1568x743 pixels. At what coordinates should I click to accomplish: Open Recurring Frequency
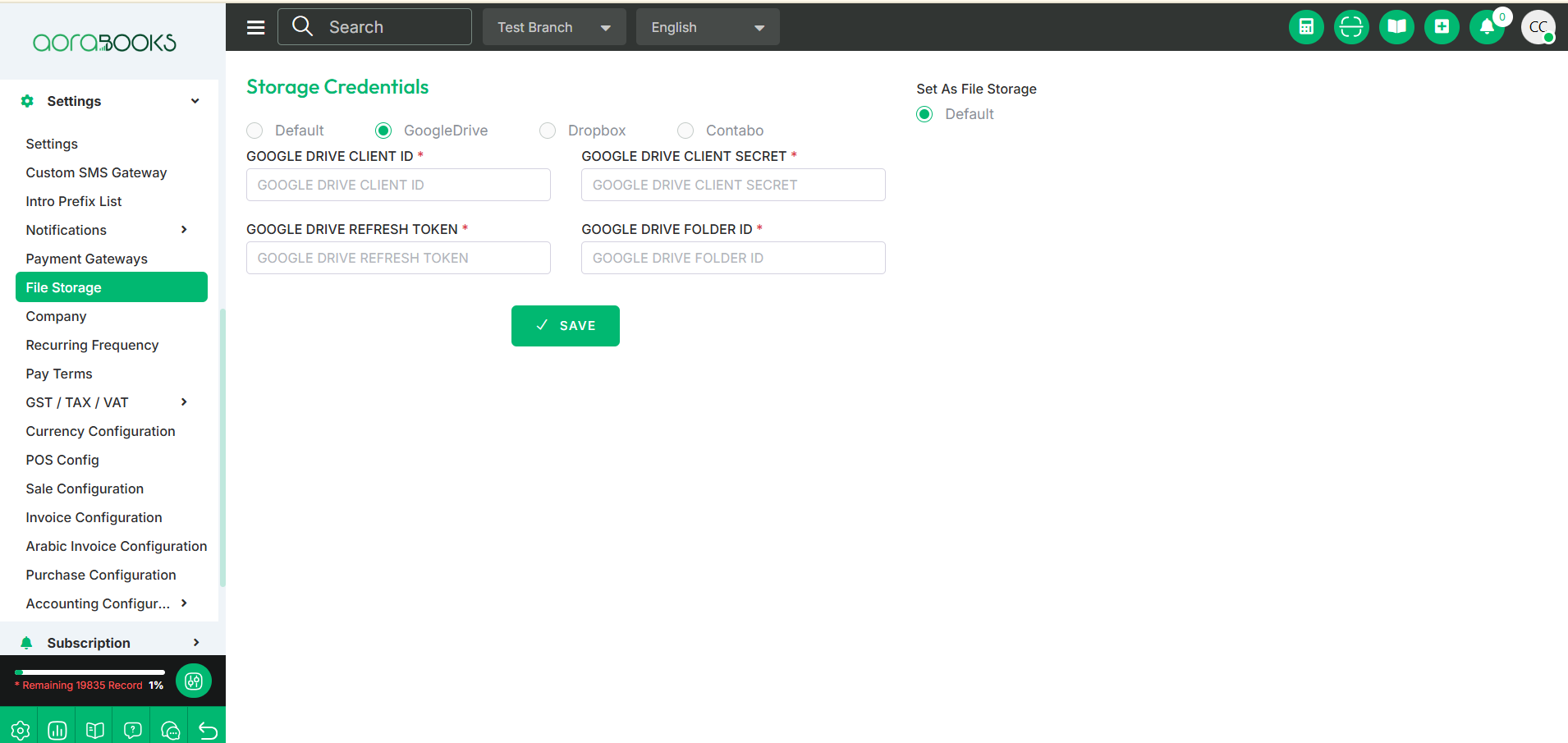[92, 345]
